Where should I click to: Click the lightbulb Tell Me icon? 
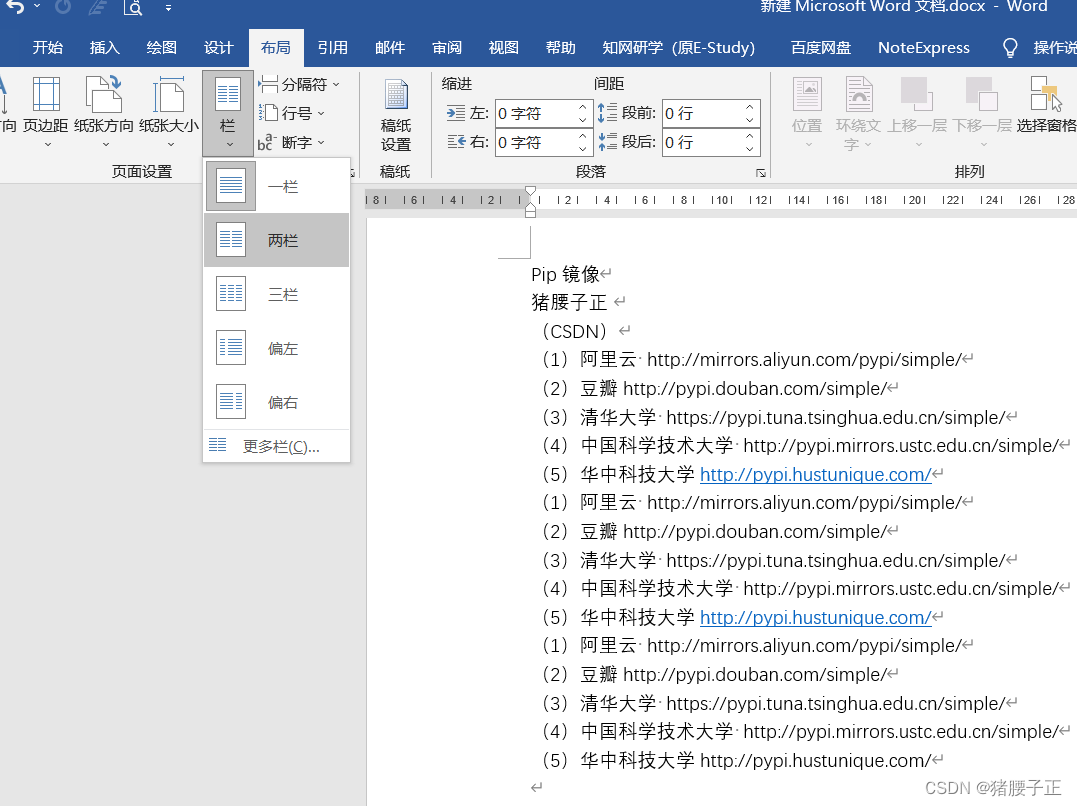[1010, 47]
